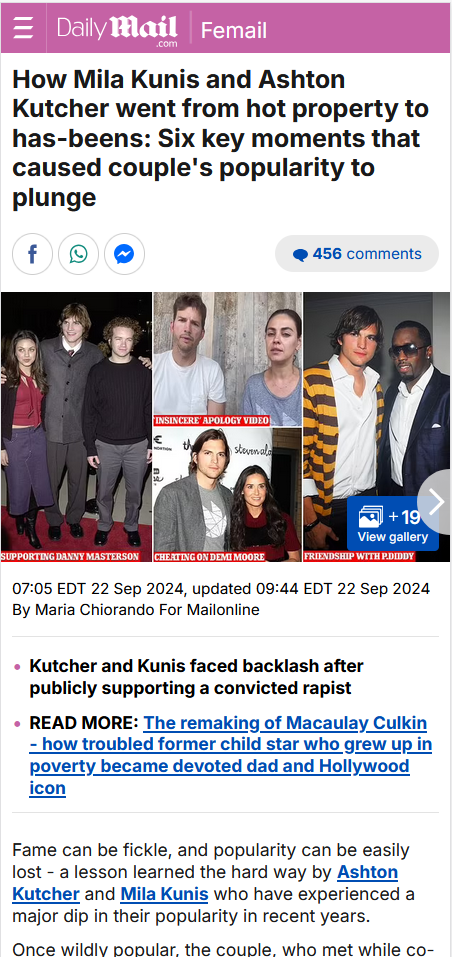The image size is (452, 957).
Task: Share article via WhatsApp icon
Action: [x=78, y=254]
